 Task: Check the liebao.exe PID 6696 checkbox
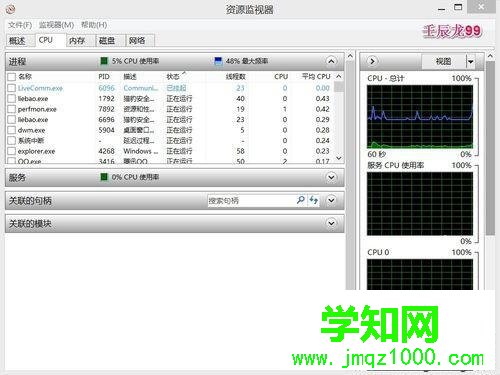12,120
